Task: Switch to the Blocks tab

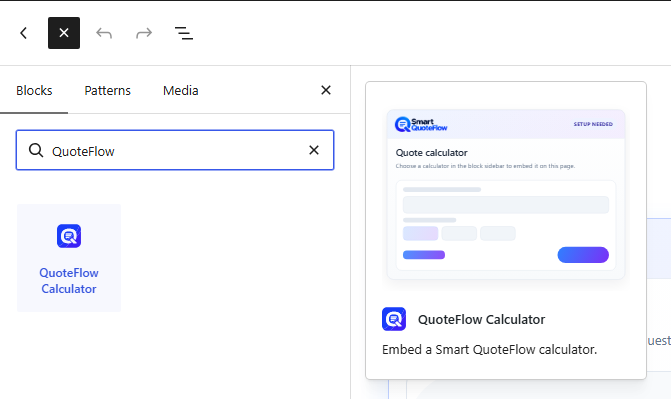Action: [x=34, y=90]
